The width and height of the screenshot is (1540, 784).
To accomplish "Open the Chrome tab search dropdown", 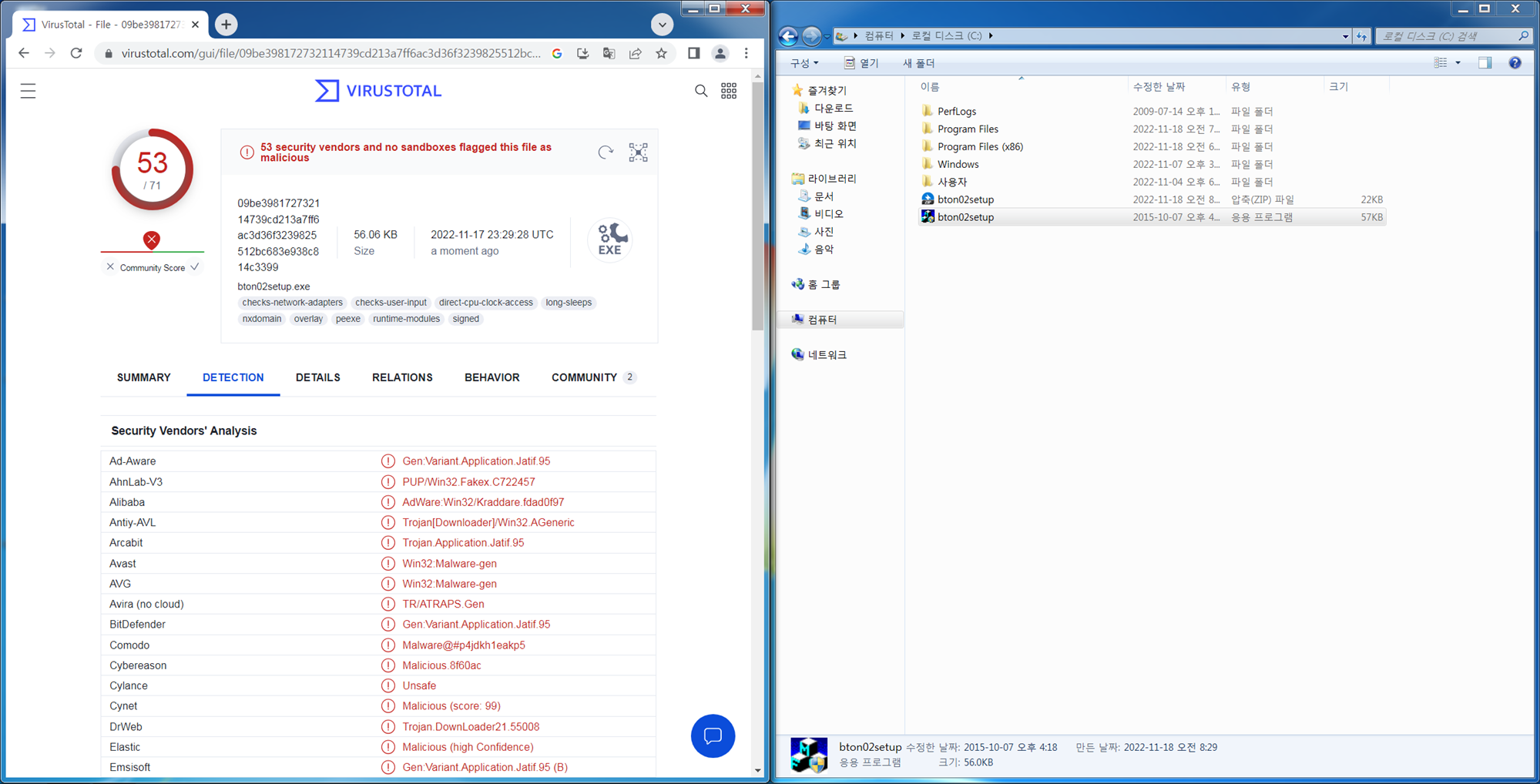I will 662,25.
